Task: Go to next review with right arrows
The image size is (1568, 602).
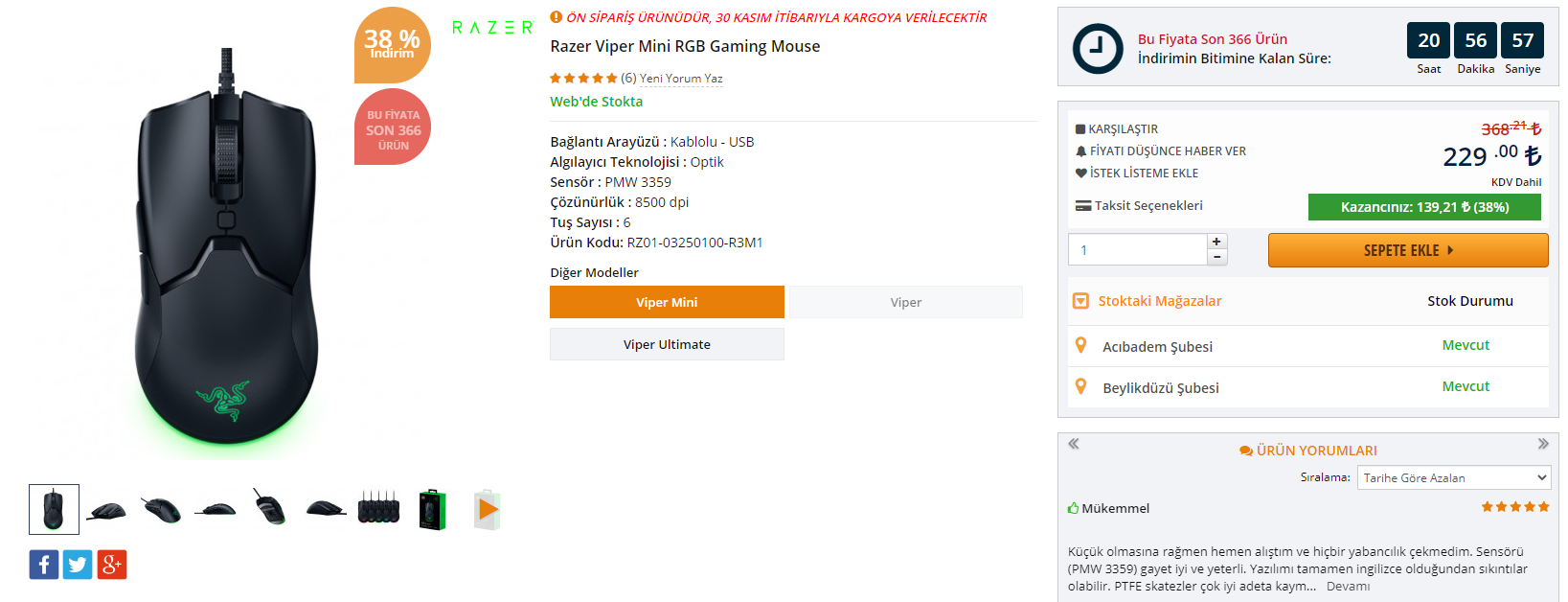Action: [1543, 444]
